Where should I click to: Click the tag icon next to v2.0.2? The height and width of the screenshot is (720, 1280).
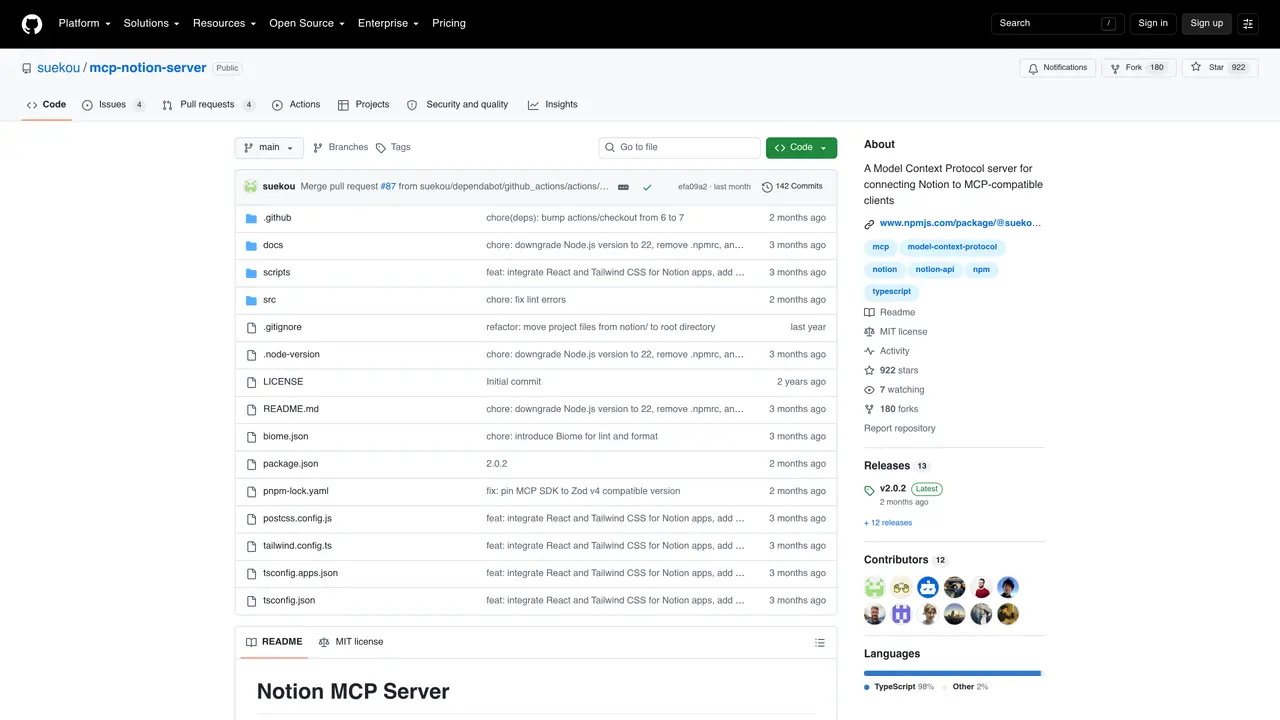coord(869,490)
